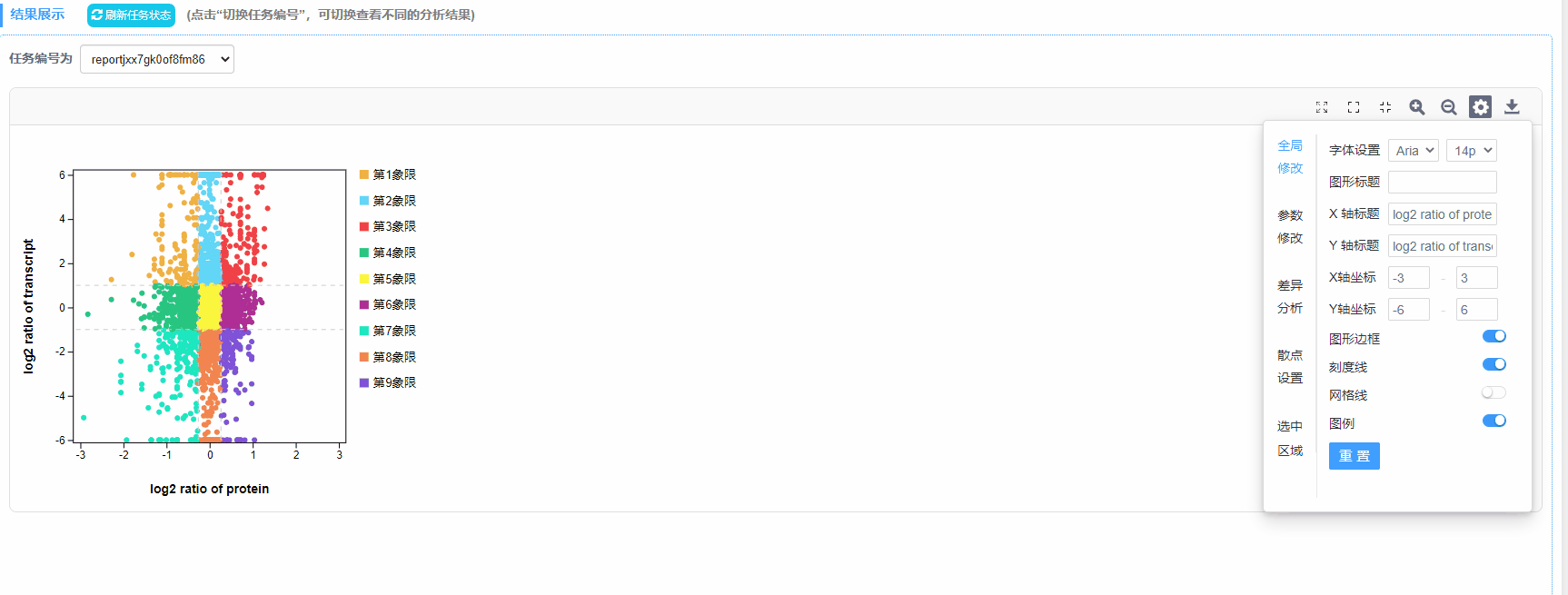1568x595 pixels.
Task: Click the 第3象限 red legend swatch
Action: pyautogui.click(x=364, y=227)
